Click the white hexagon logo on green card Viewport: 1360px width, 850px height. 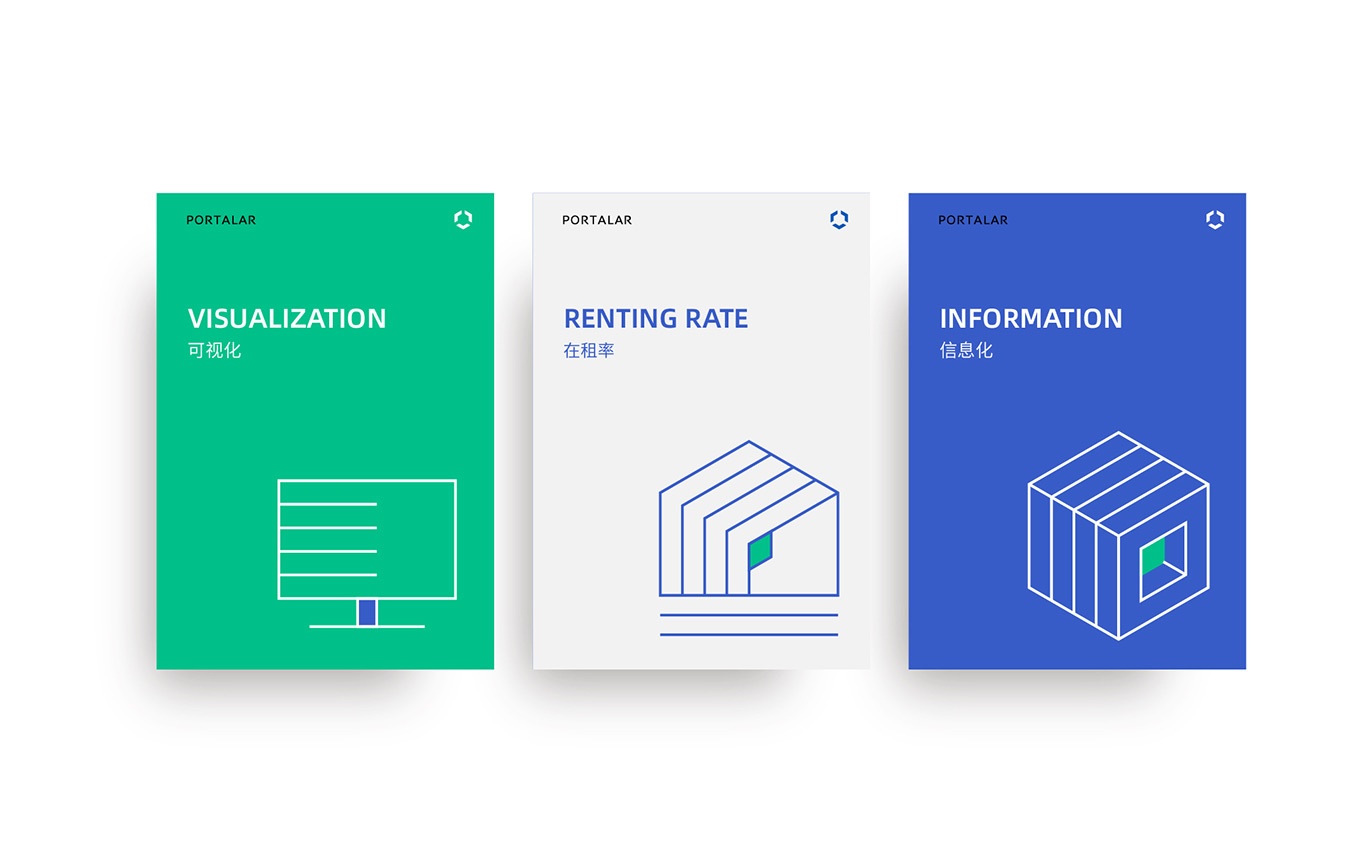tap(462, 220)
